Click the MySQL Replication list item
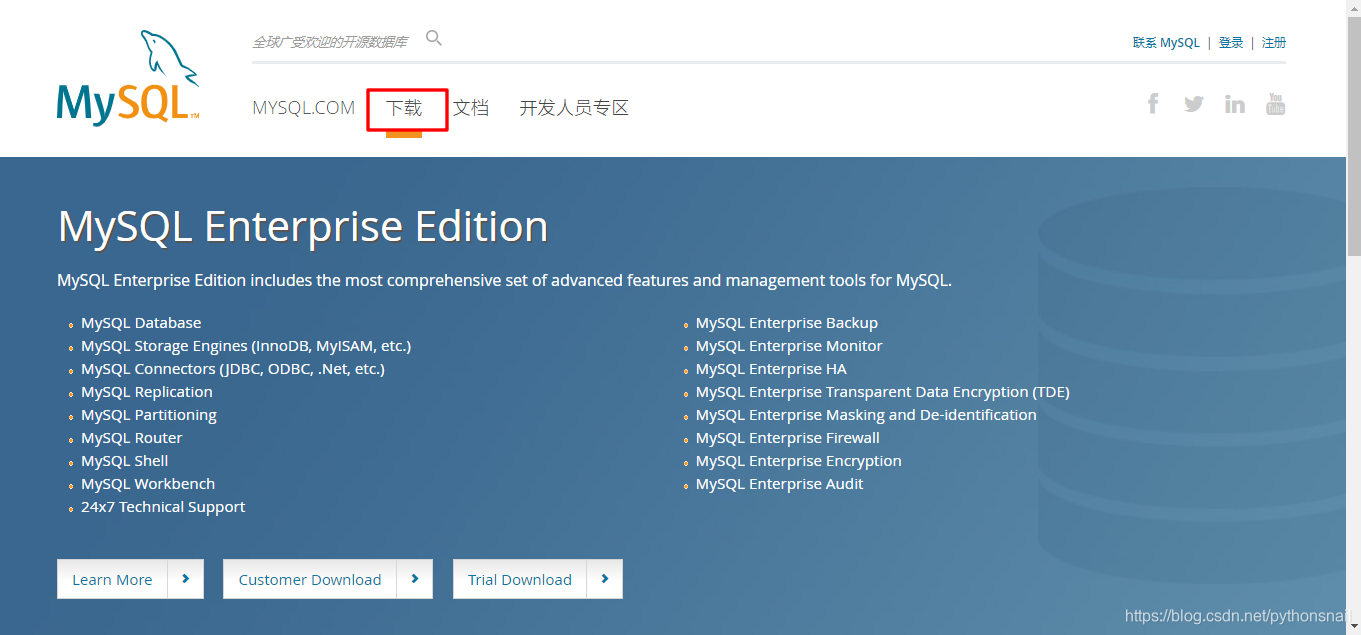 (x=147, y=392)
